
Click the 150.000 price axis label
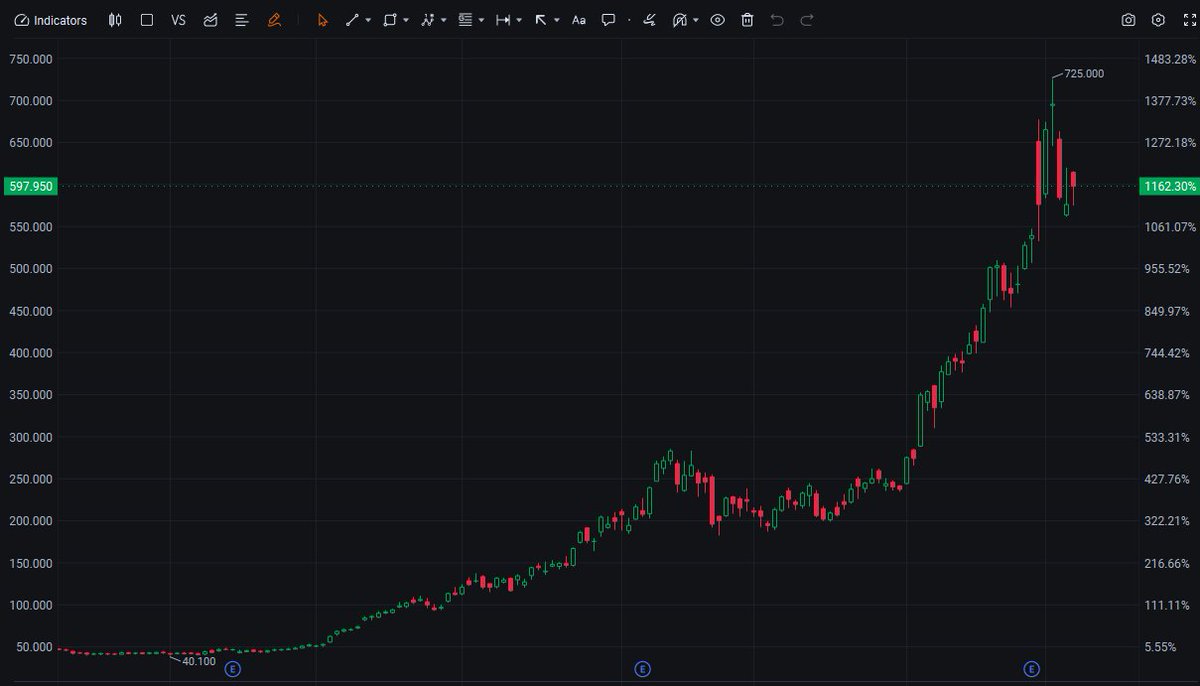point(31,563)
